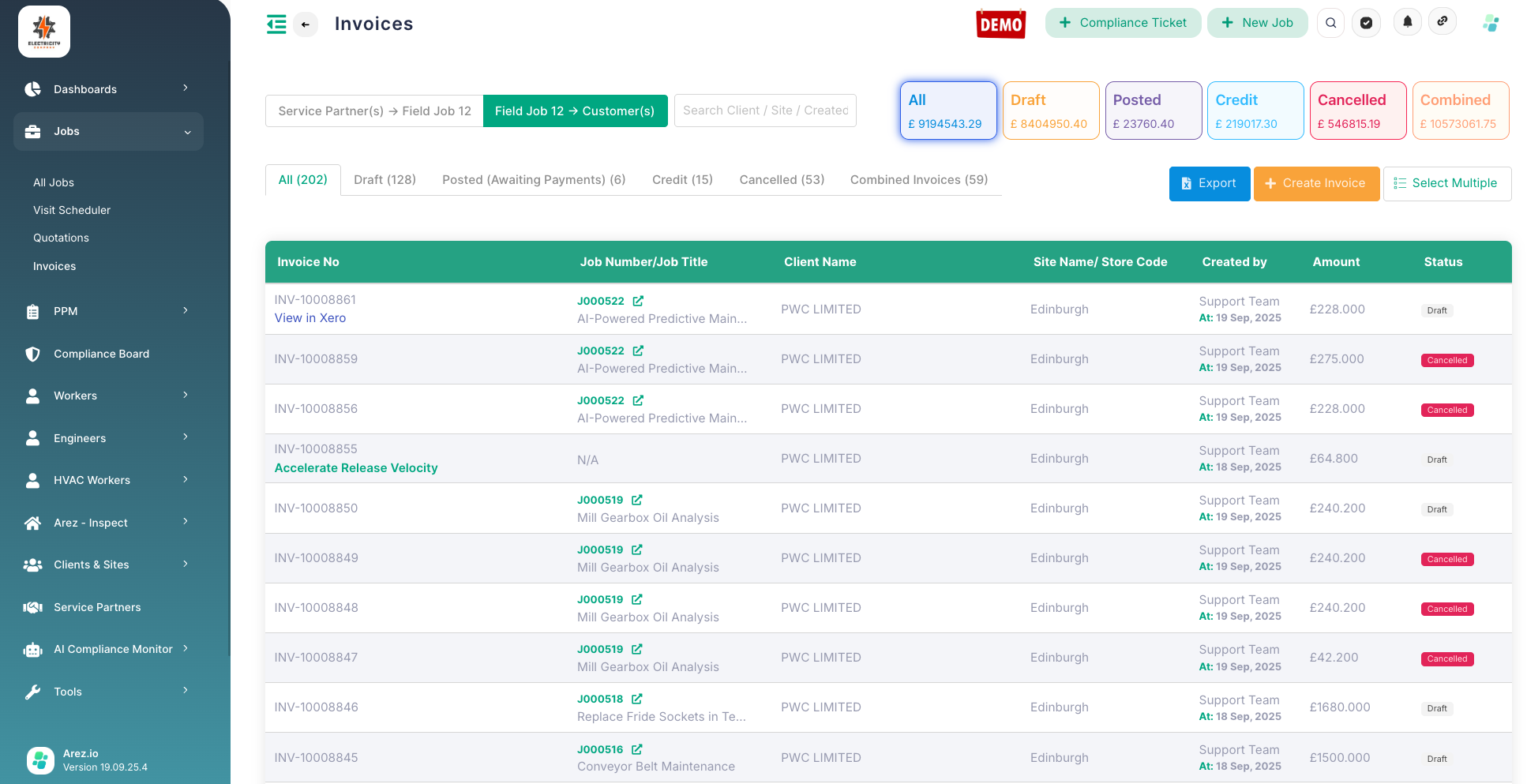Click the link/share icon in the top bar
Screen dimensions: 1527x784
(x=1443, y=21)
